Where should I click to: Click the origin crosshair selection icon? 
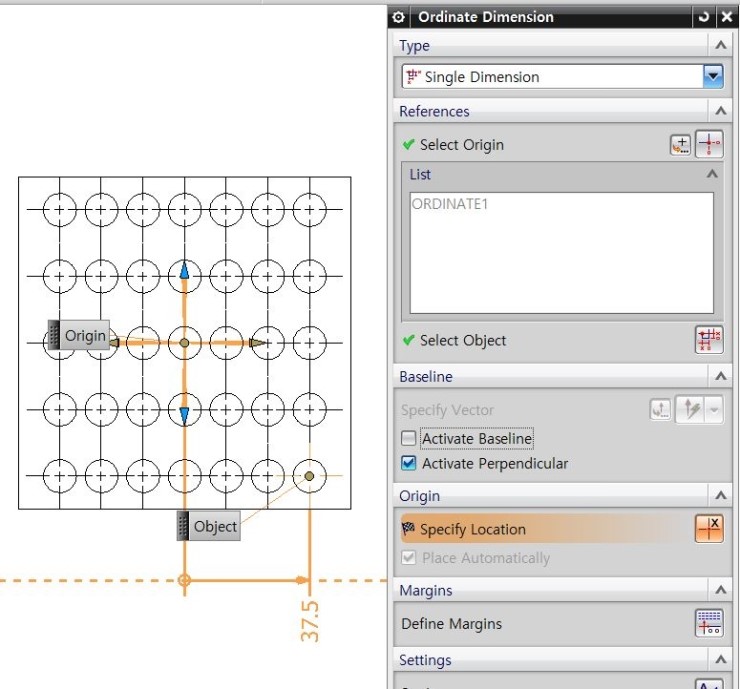click(709, 144)
